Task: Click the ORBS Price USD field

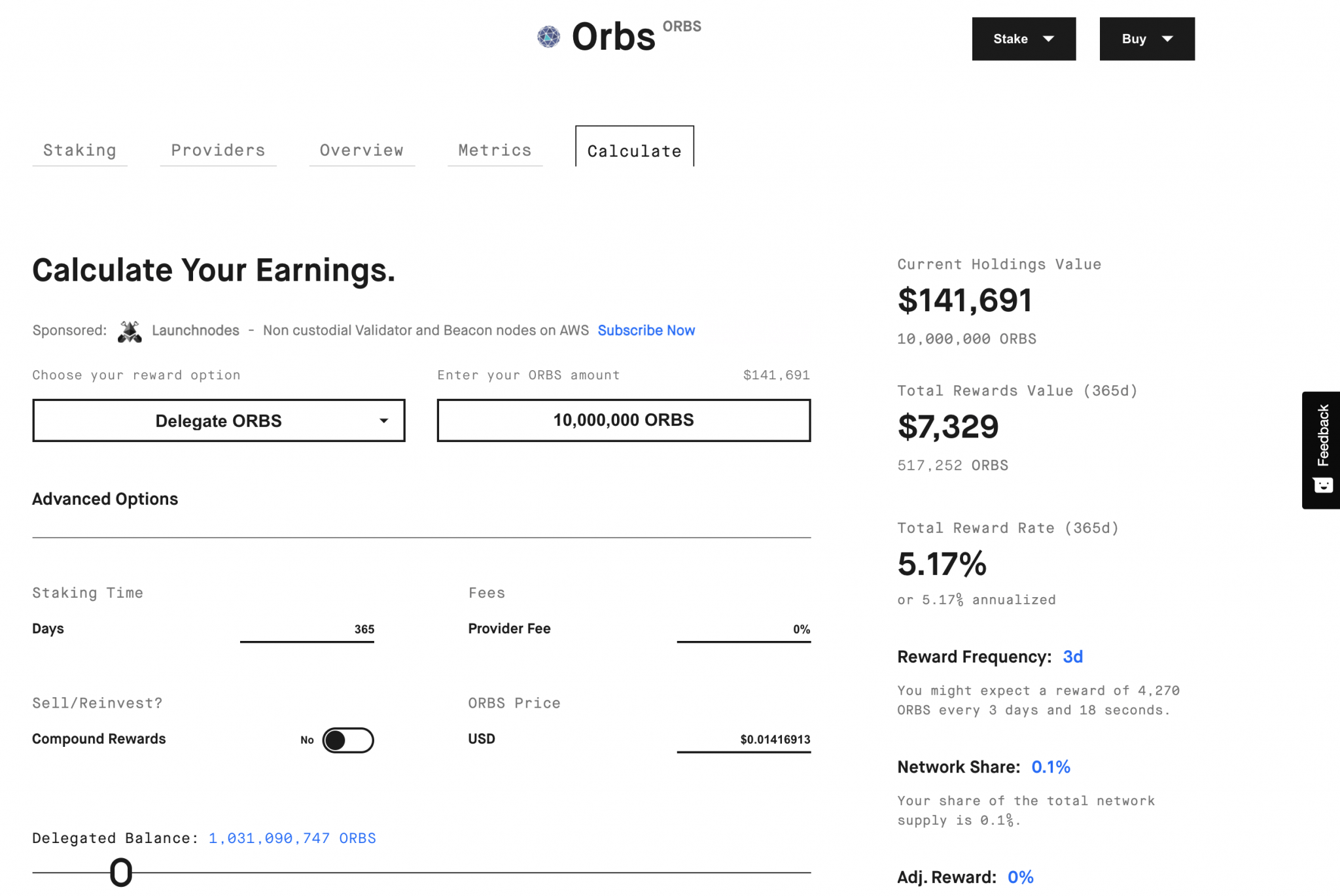Action: point(744,740)
